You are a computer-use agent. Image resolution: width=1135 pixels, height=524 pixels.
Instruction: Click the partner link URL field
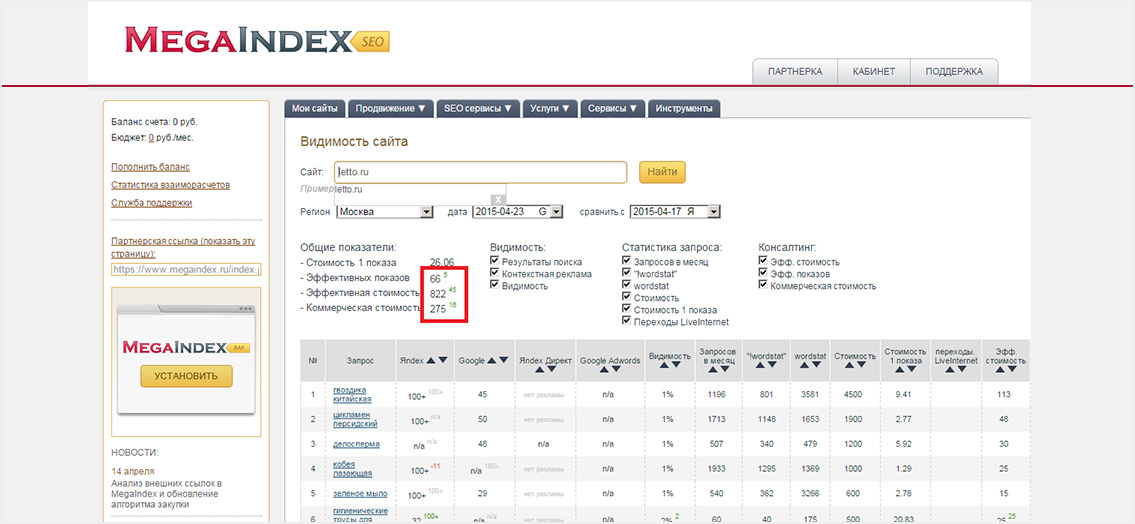click(x=186, y=269)
